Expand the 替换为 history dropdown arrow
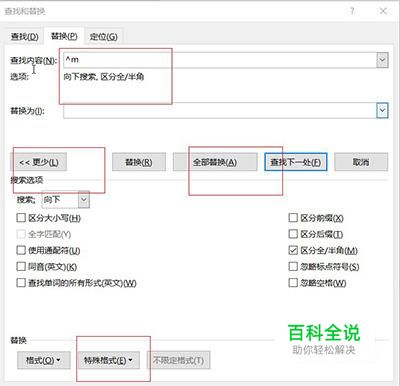This screenshot has height=386, width=400. click(x=382, y=110)
